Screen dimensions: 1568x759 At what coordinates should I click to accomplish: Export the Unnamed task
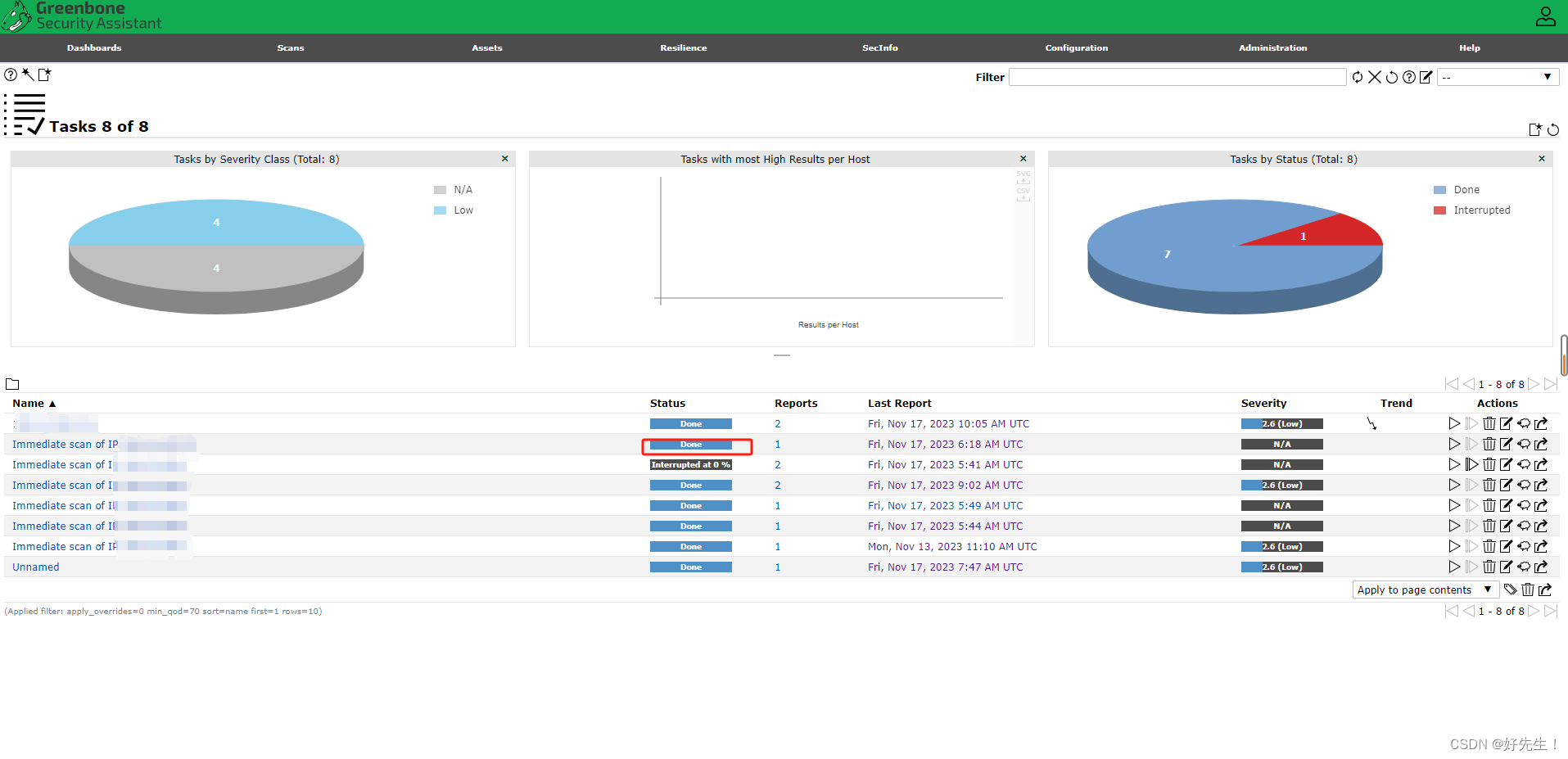click(x=1541, y=567)
